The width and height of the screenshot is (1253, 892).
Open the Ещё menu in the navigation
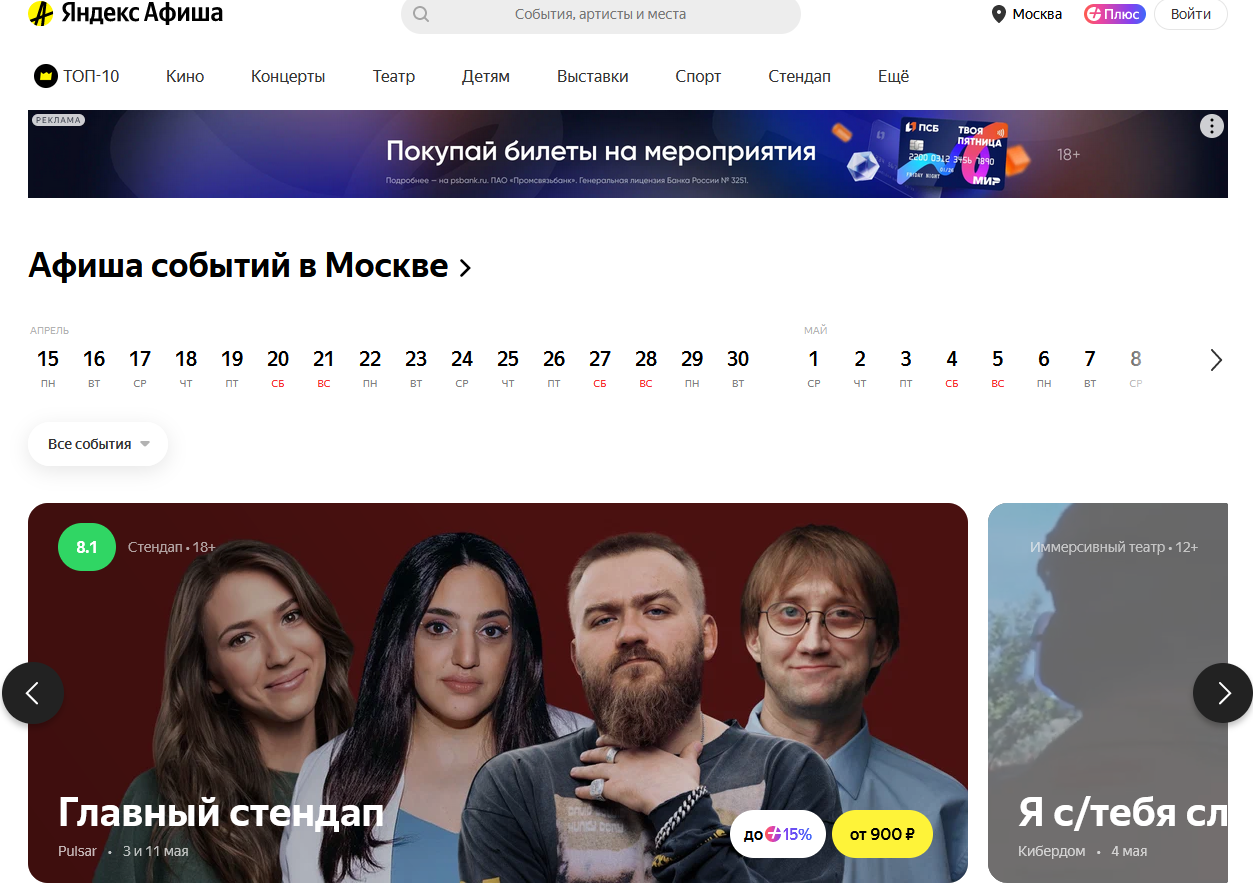[x=893, y=76]
